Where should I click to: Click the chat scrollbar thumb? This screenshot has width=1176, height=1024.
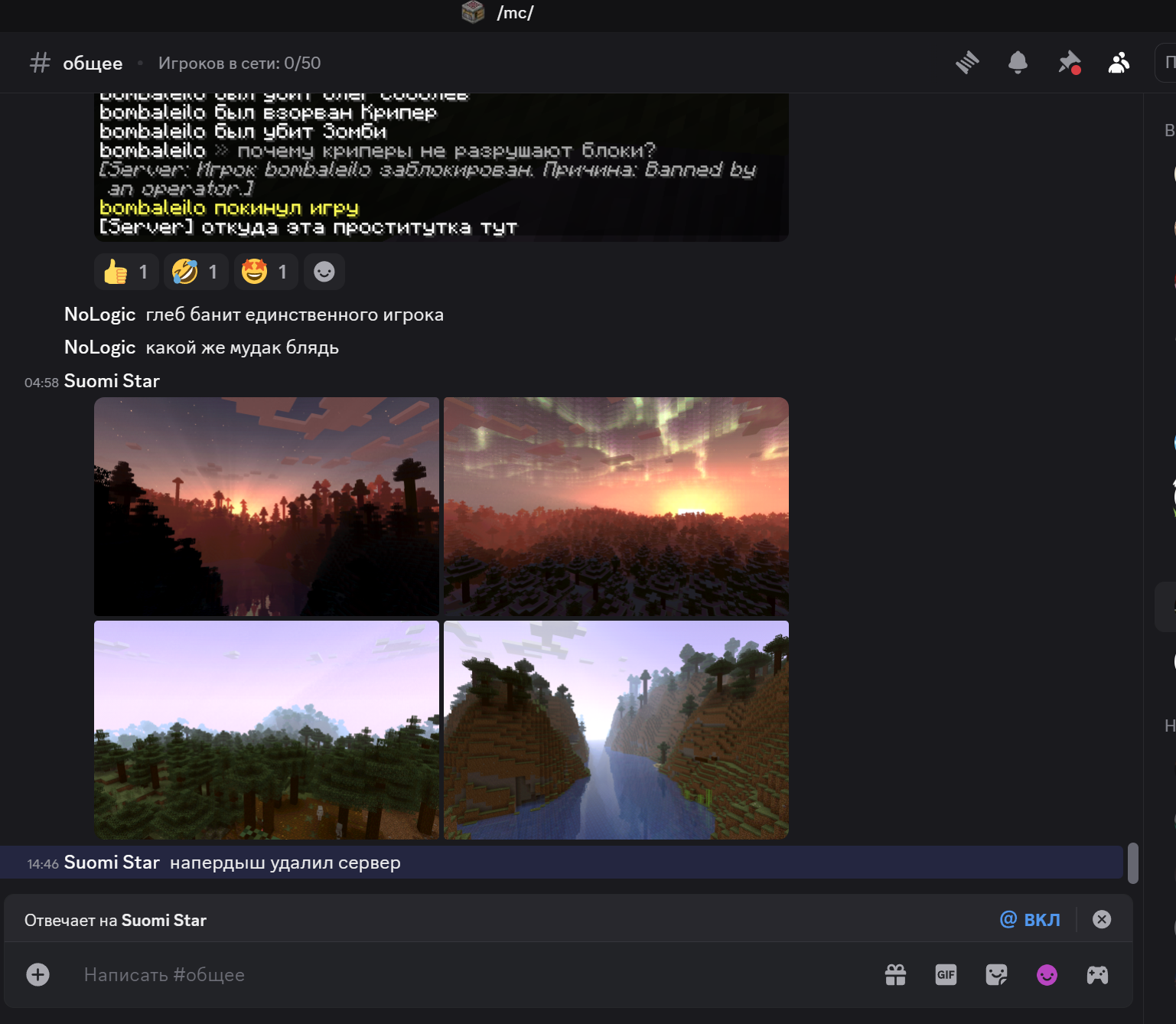pyautogui.click(x=1132, y=863)
